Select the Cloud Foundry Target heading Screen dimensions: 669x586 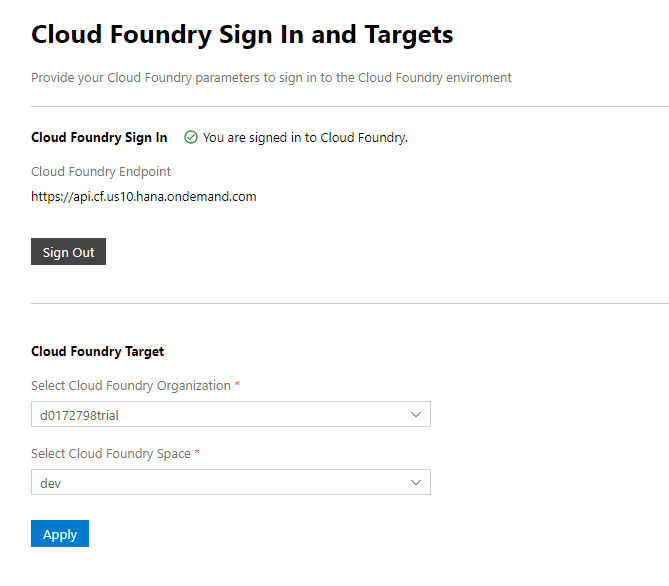(x=97, y=352)
